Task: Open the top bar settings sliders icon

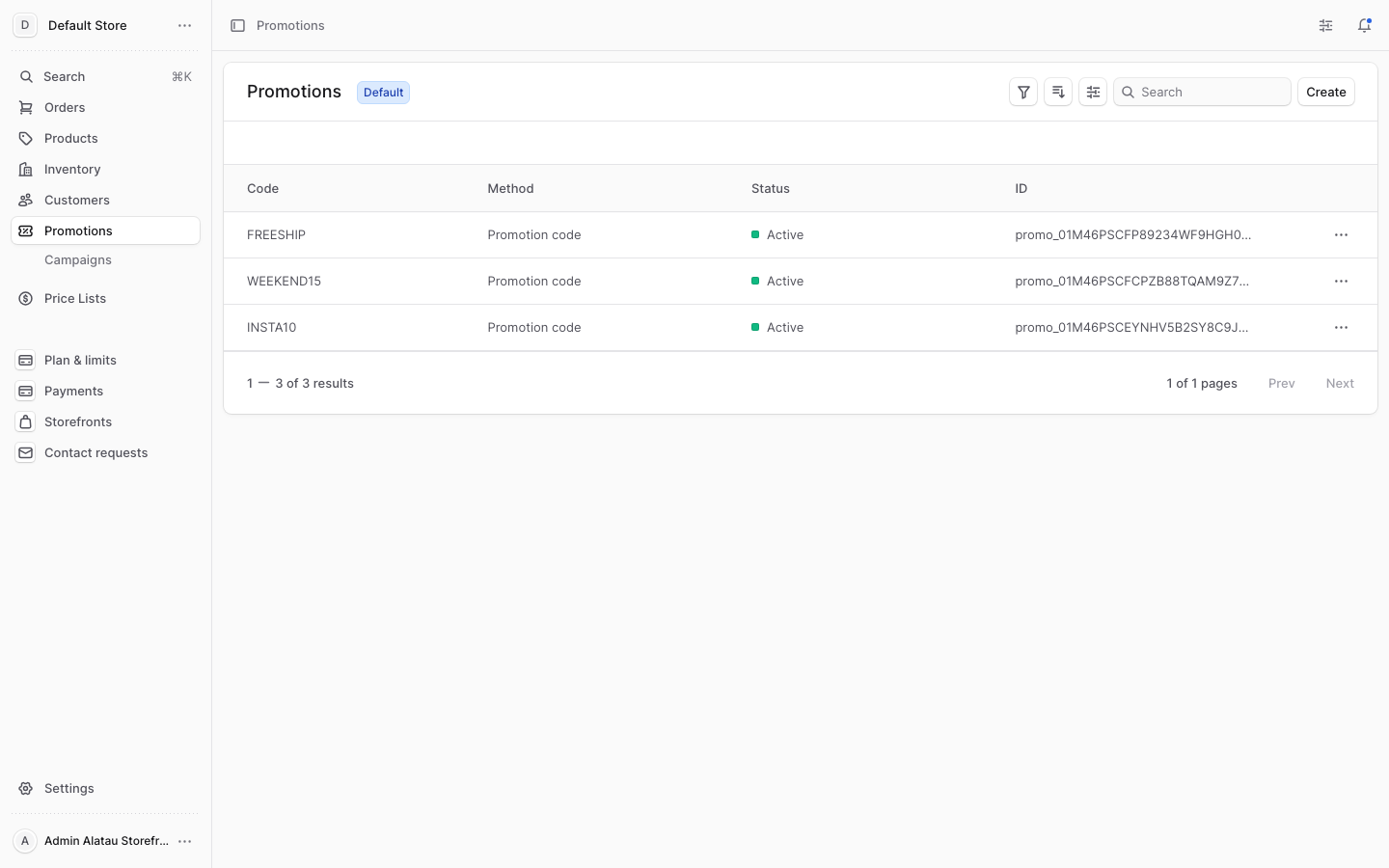Action: coord(1325,26)
